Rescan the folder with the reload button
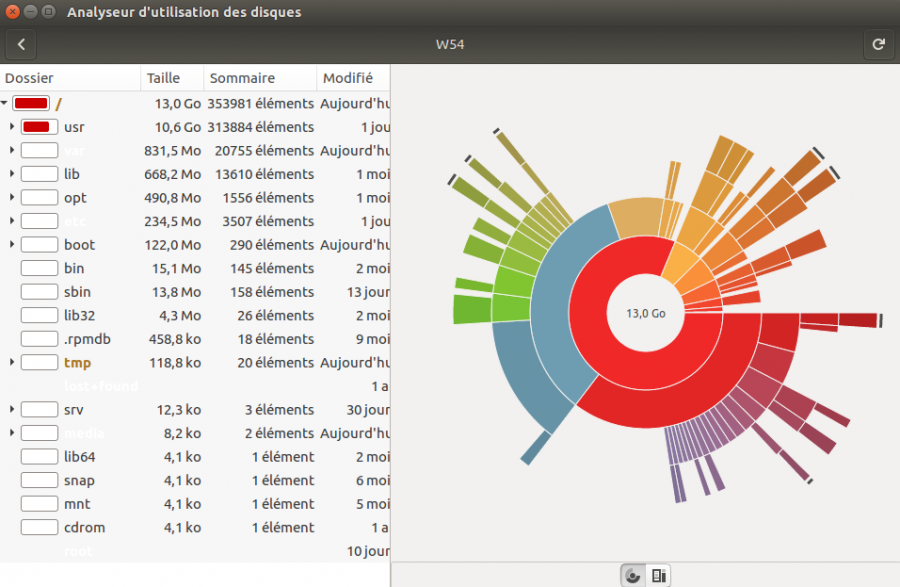The height and width of the screenshot is (587, 900). tap(878, 44)
